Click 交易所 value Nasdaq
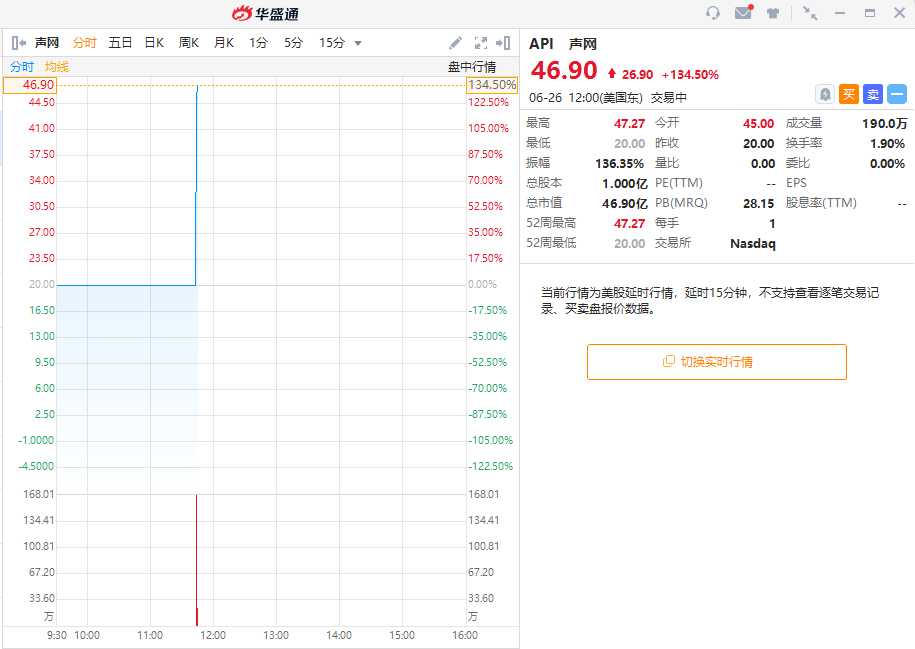Screen dimensions: 915x649 (753, 243)
